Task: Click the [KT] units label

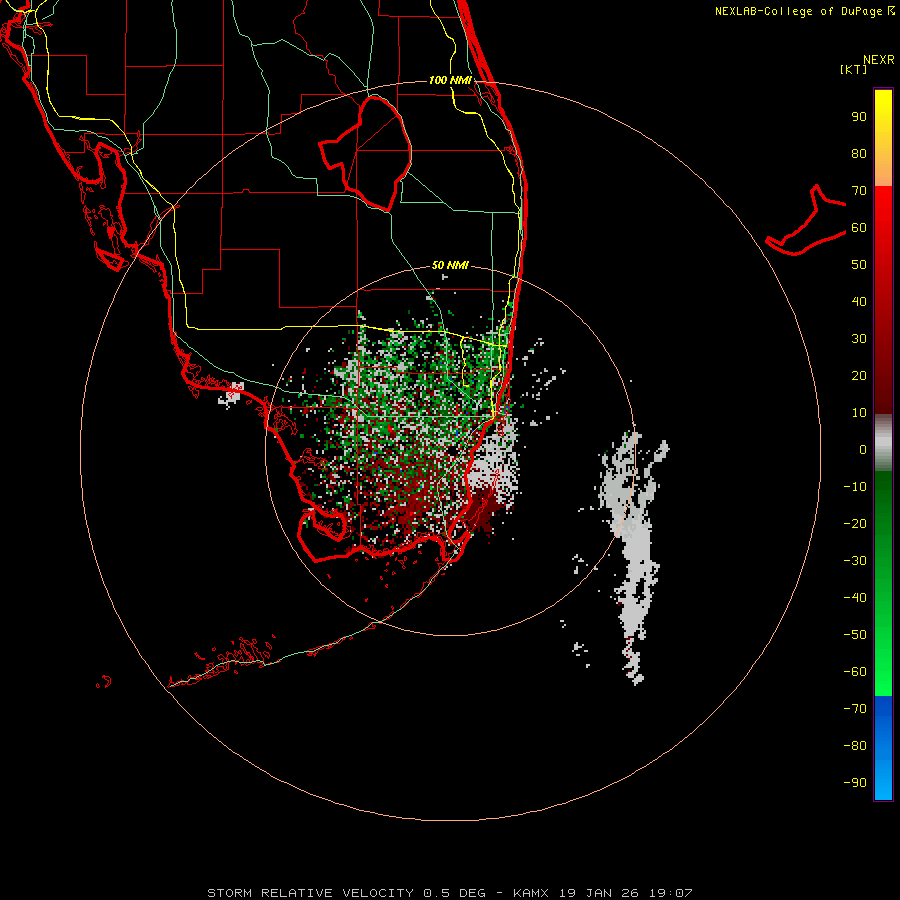Action: point(853,69)
